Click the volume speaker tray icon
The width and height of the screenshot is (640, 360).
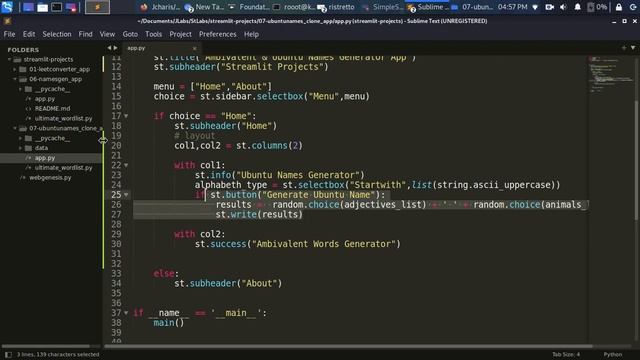(x=563, y=7)
